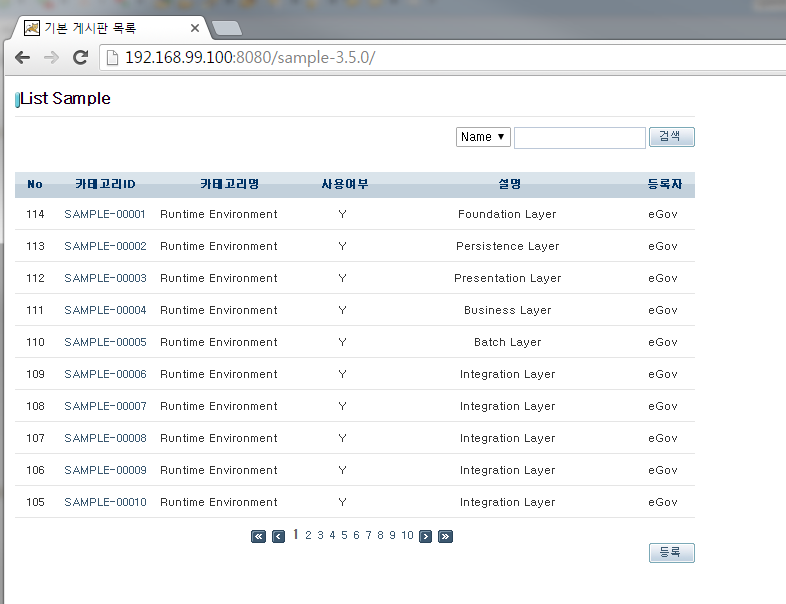Reload the page with refresh icon
786x604 pixels.
81,58
